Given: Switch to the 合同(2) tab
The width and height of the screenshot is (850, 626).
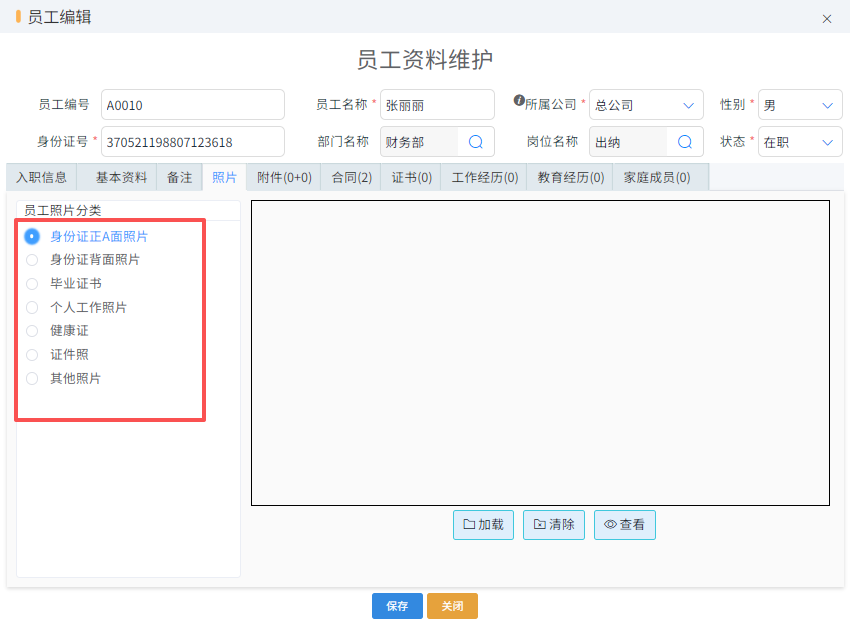Looking at the screenshot, I should [352, 177].
